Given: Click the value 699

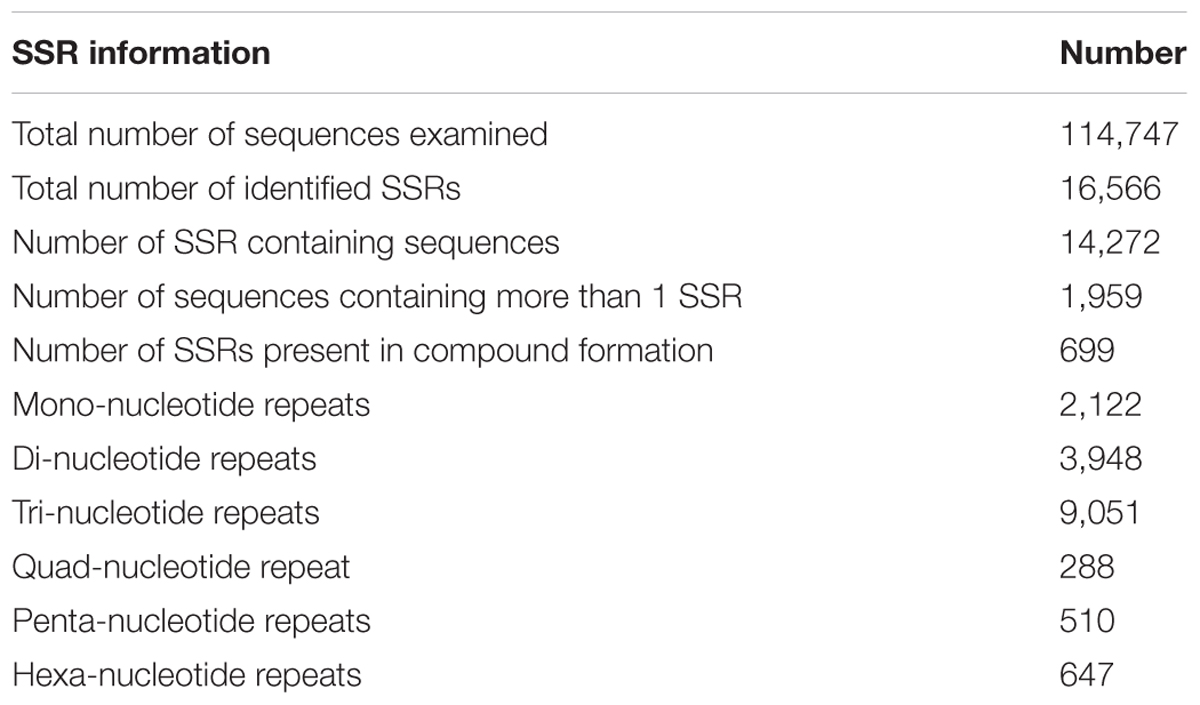Looking at the screenshot, I should coord(1087,350).
